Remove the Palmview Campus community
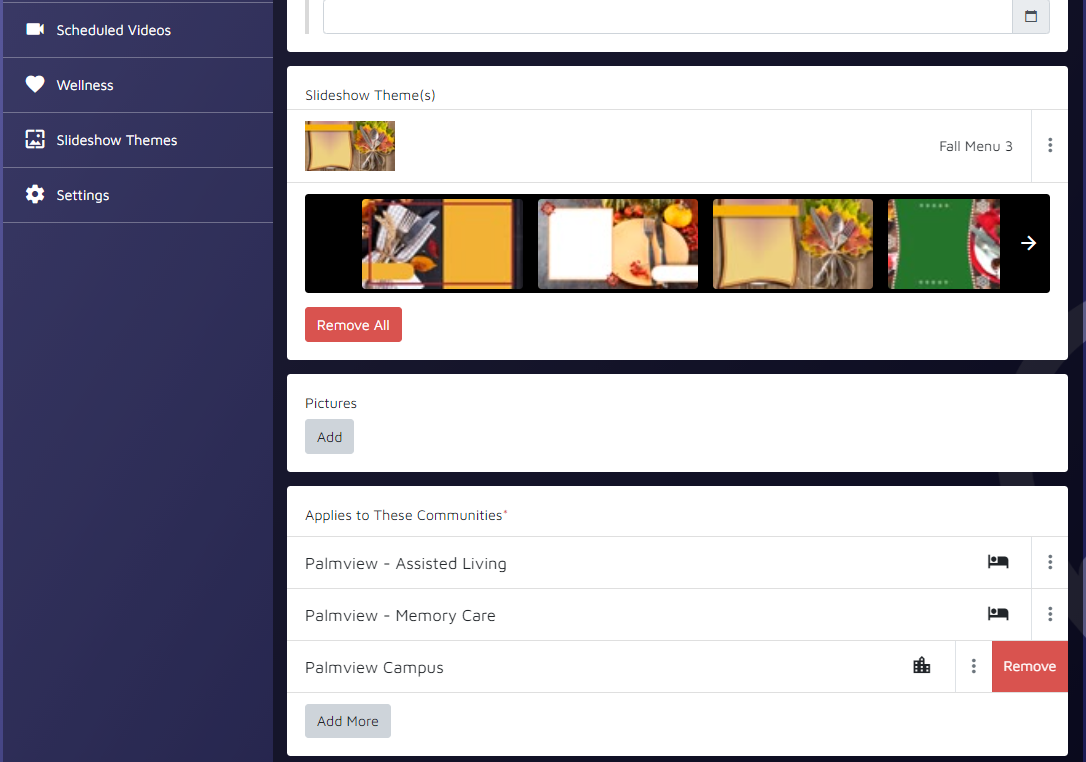The width and height of the screenshot is (1086, 762). (x=1029, y=665)
